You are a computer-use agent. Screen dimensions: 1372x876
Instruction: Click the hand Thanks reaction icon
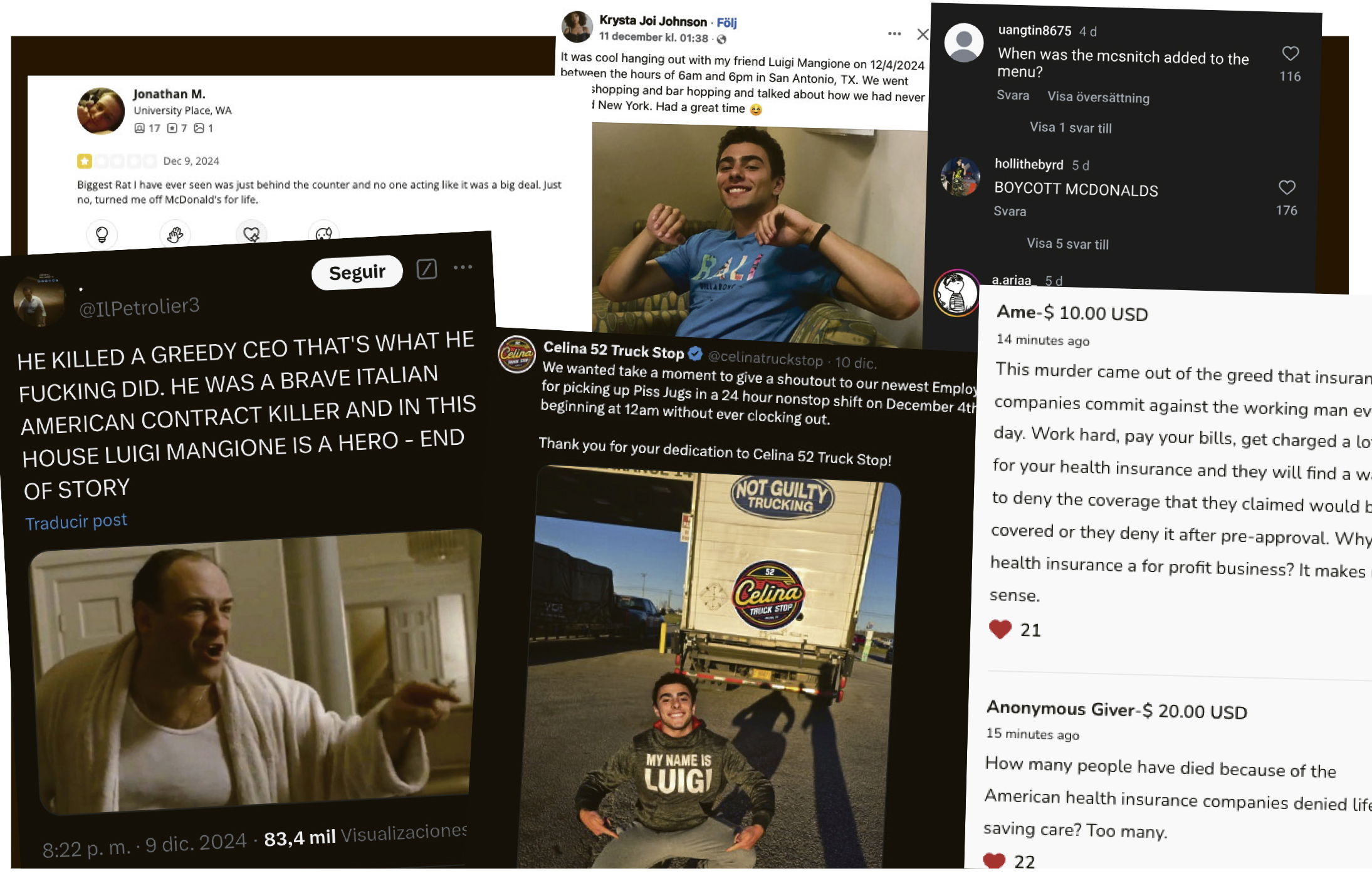[175, 234]
